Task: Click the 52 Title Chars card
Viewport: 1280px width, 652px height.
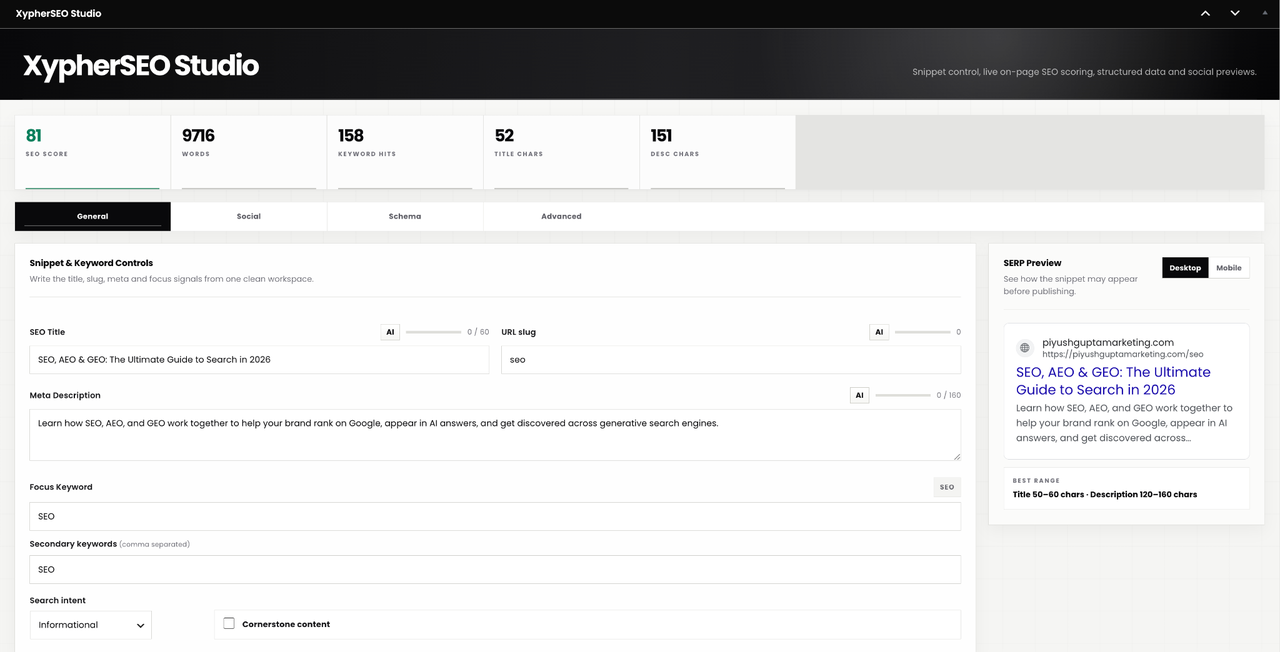Action: tap(561, 152)
